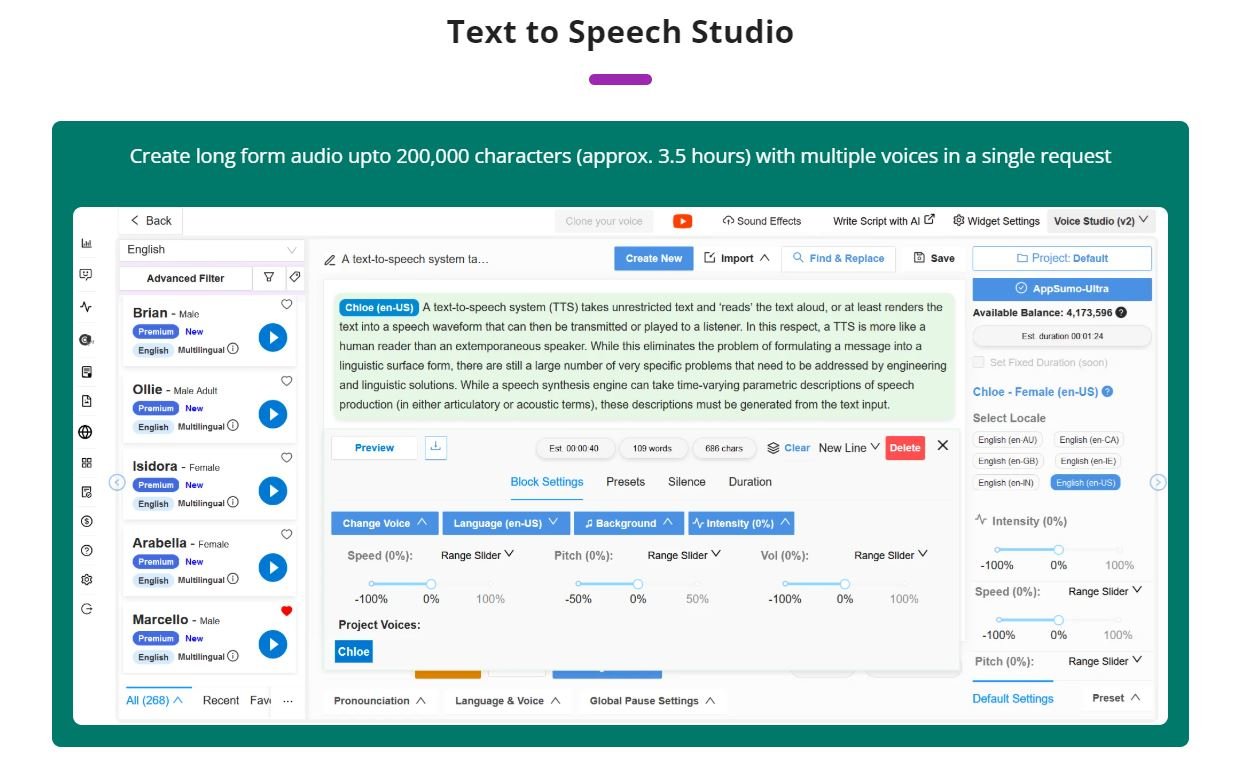The image size is (1241, 779).
Task: Click the funnel filter icon
Action: pos(269,278)
